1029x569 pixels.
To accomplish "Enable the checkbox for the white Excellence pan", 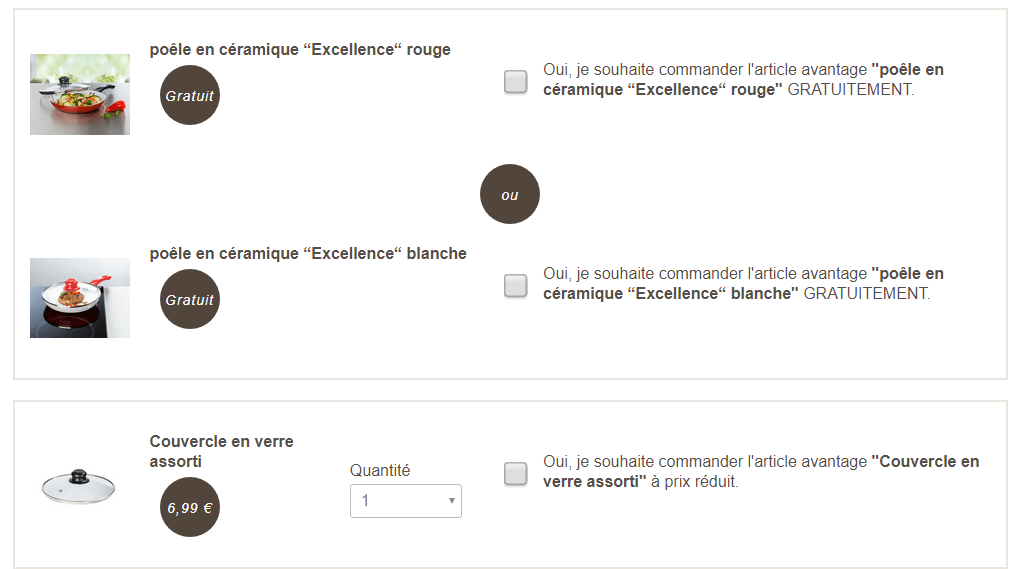I will [516, 286].
